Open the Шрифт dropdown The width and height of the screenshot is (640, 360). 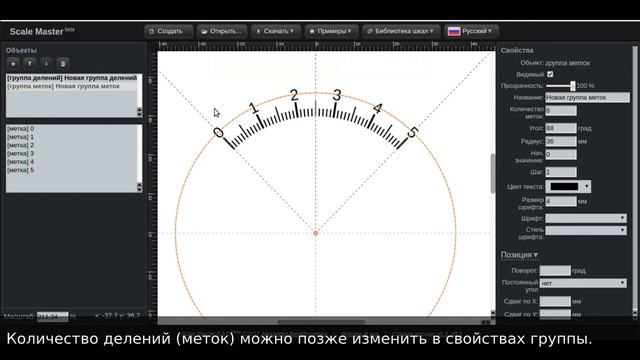(x=586, y=218)
